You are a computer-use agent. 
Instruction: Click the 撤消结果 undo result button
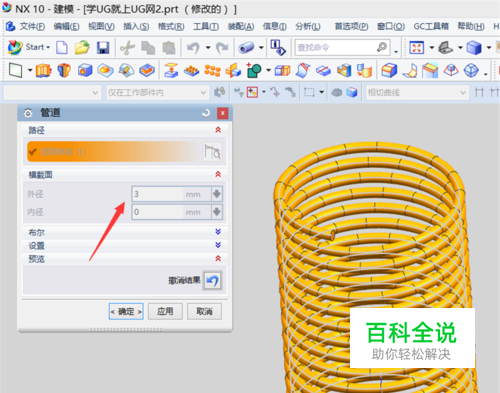click(x=212, y=281)
